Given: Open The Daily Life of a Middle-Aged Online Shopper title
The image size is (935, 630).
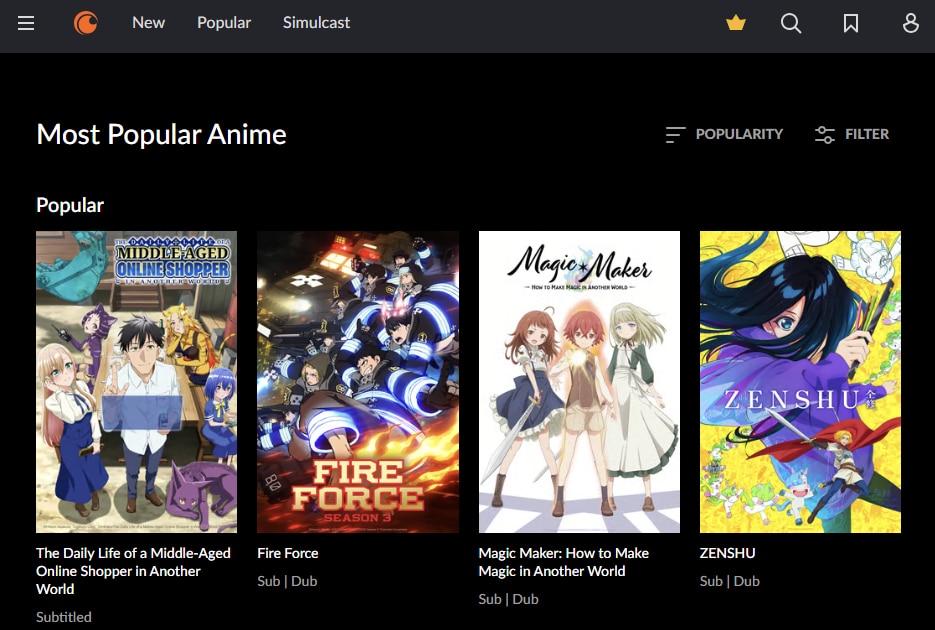Looking at the screenshot, I should [134, 571].
